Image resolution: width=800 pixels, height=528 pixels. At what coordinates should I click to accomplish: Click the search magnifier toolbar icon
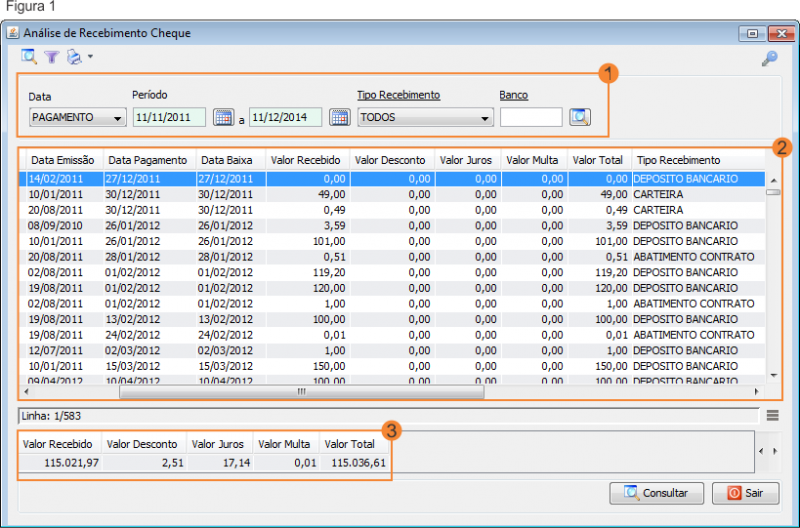[29, 57]
